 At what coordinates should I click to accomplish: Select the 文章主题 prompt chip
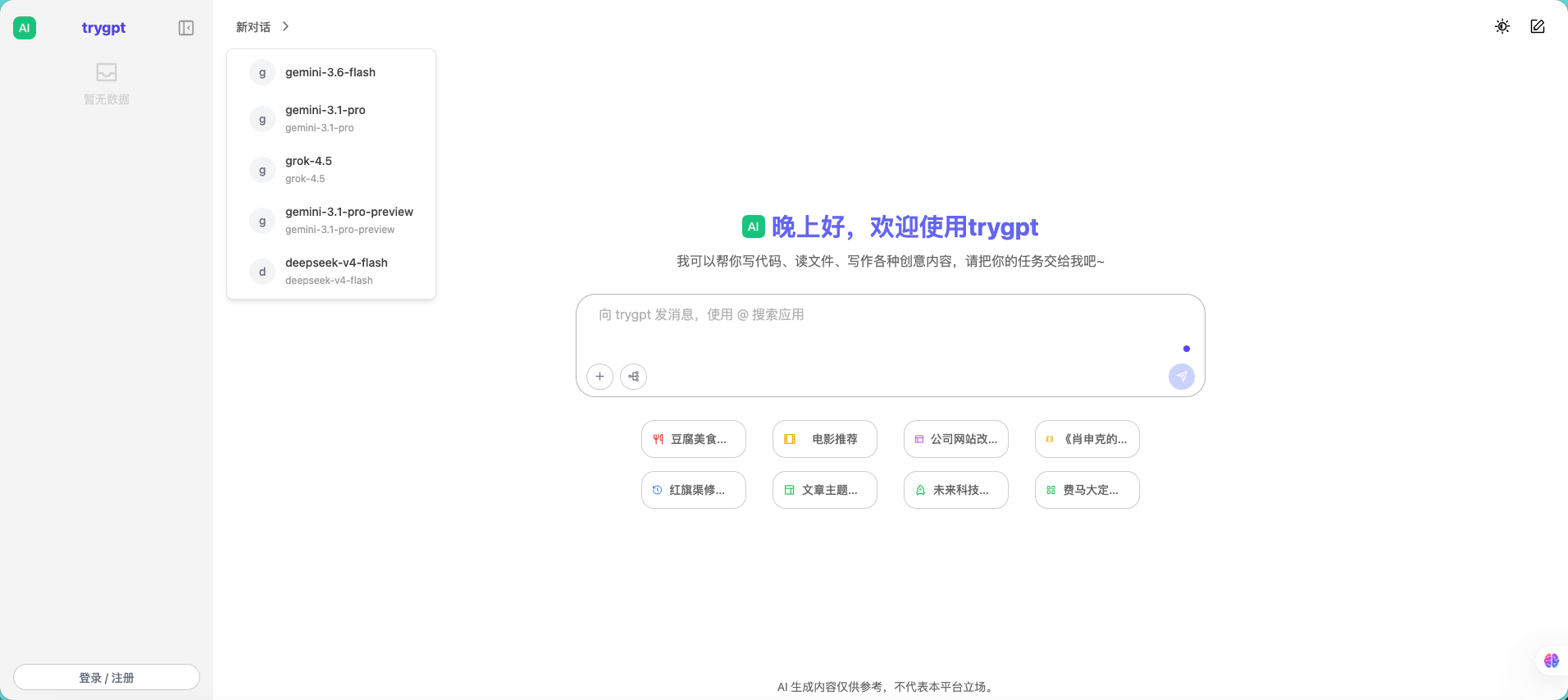coord(825,490)
